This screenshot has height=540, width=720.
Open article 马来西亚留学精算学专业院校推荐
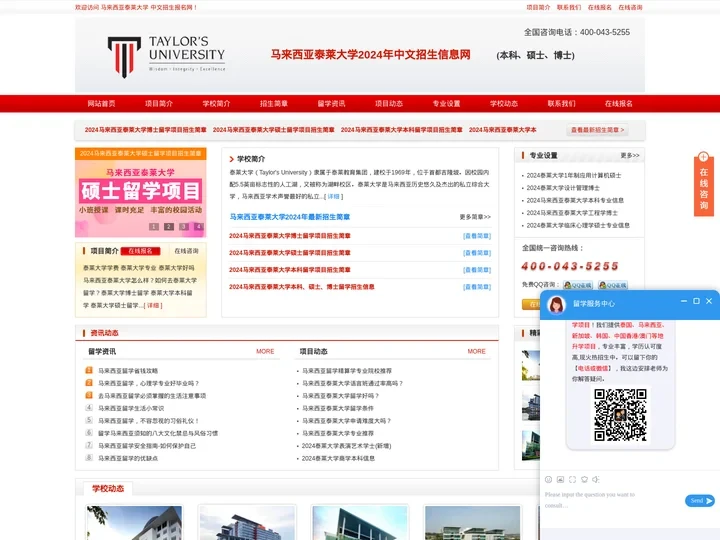(x=347, y=371)
